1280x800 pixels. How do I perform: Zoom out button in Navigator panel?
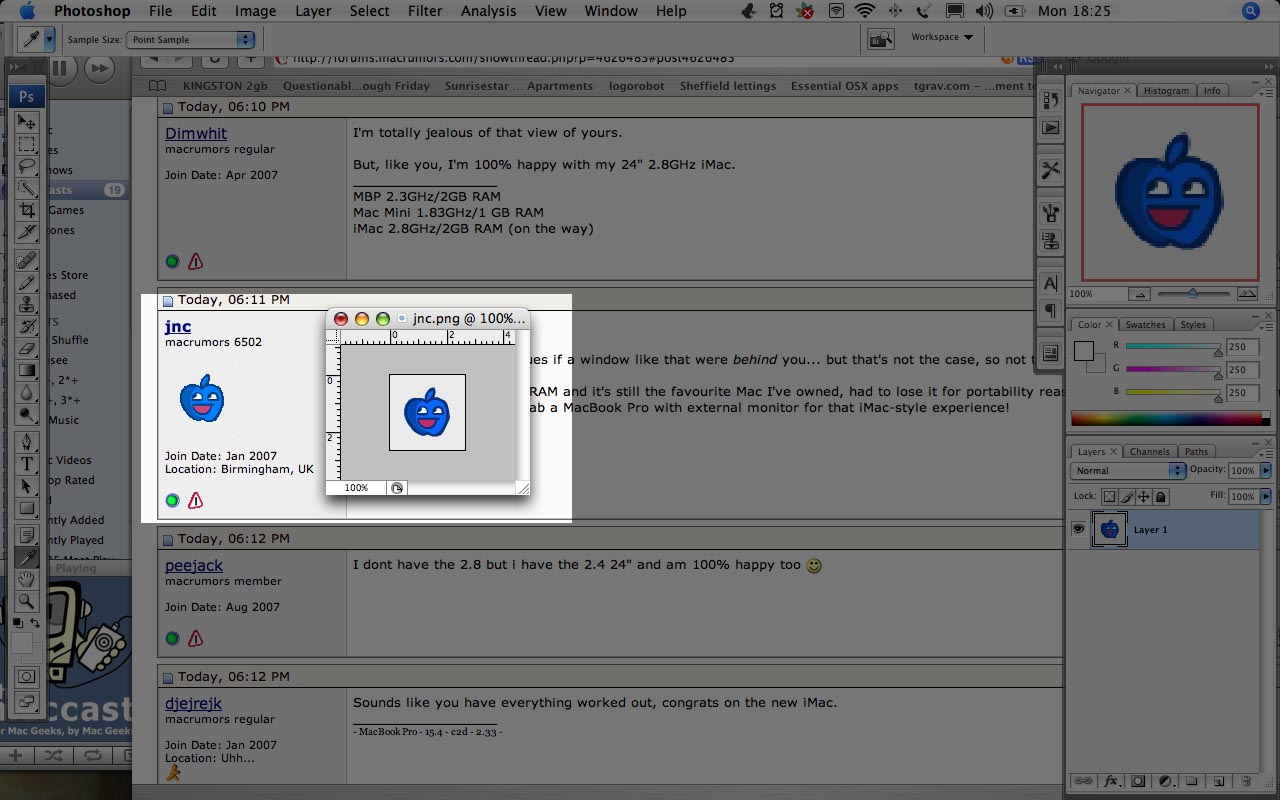(1139, 294)
